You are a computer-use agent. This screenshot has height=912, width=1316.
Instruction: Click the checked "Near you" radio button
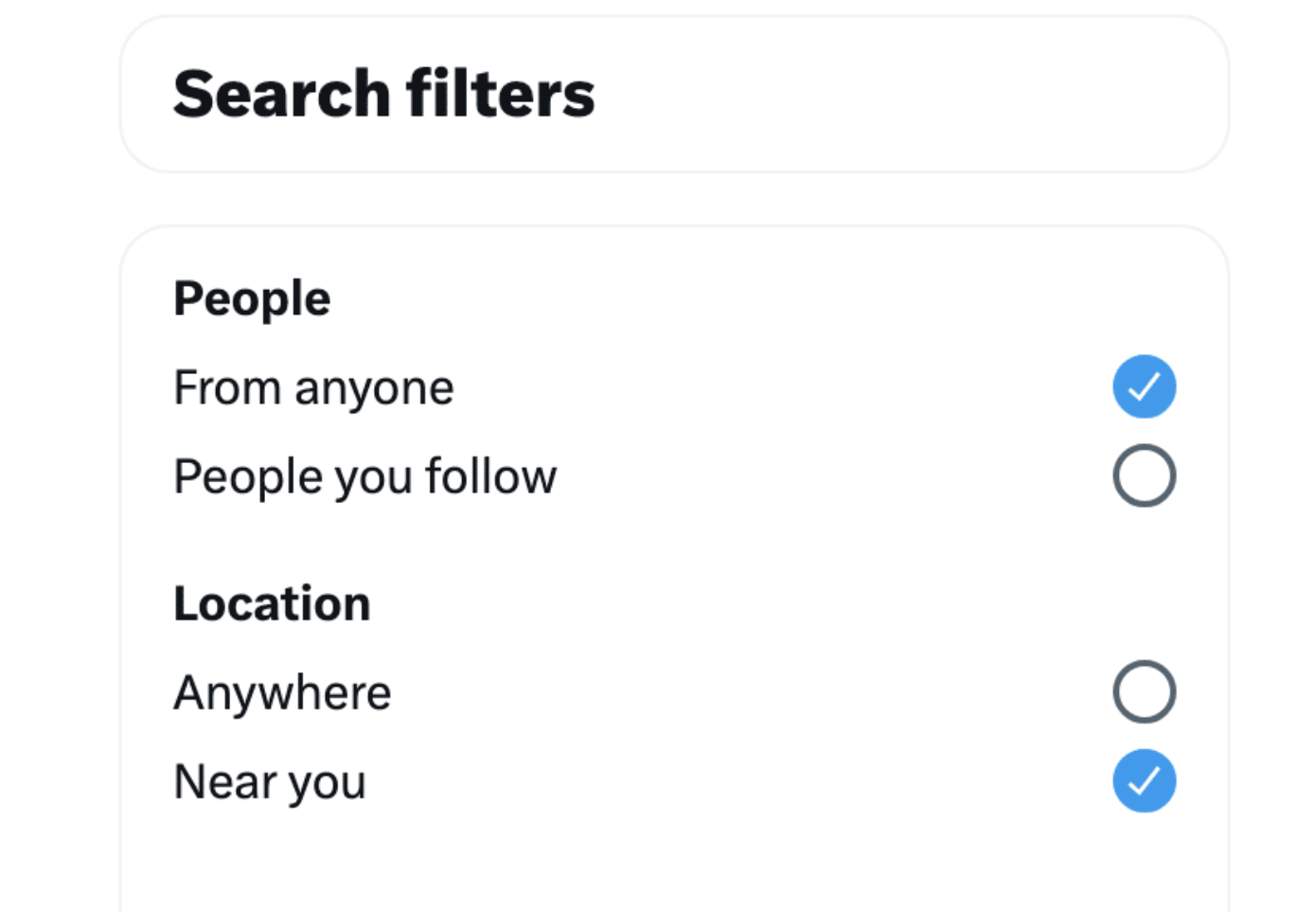click(1144, 781)
